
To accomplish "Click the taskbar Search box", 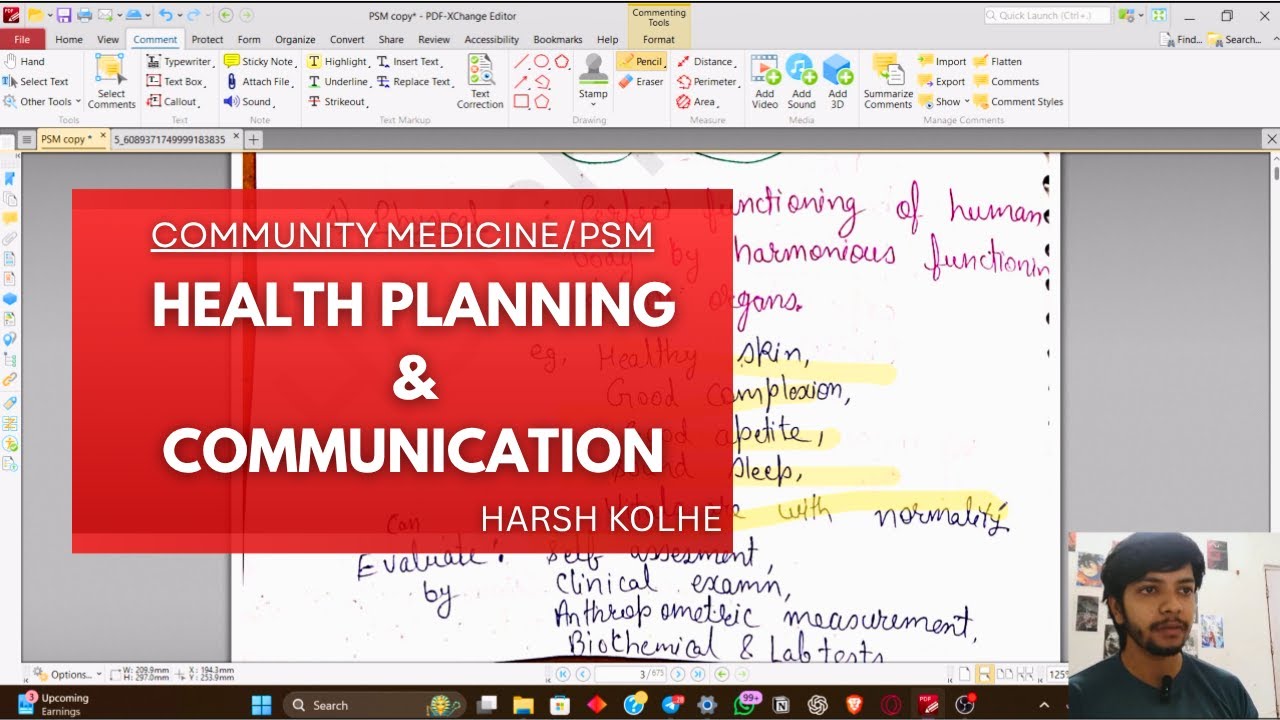I will [377, 705].
